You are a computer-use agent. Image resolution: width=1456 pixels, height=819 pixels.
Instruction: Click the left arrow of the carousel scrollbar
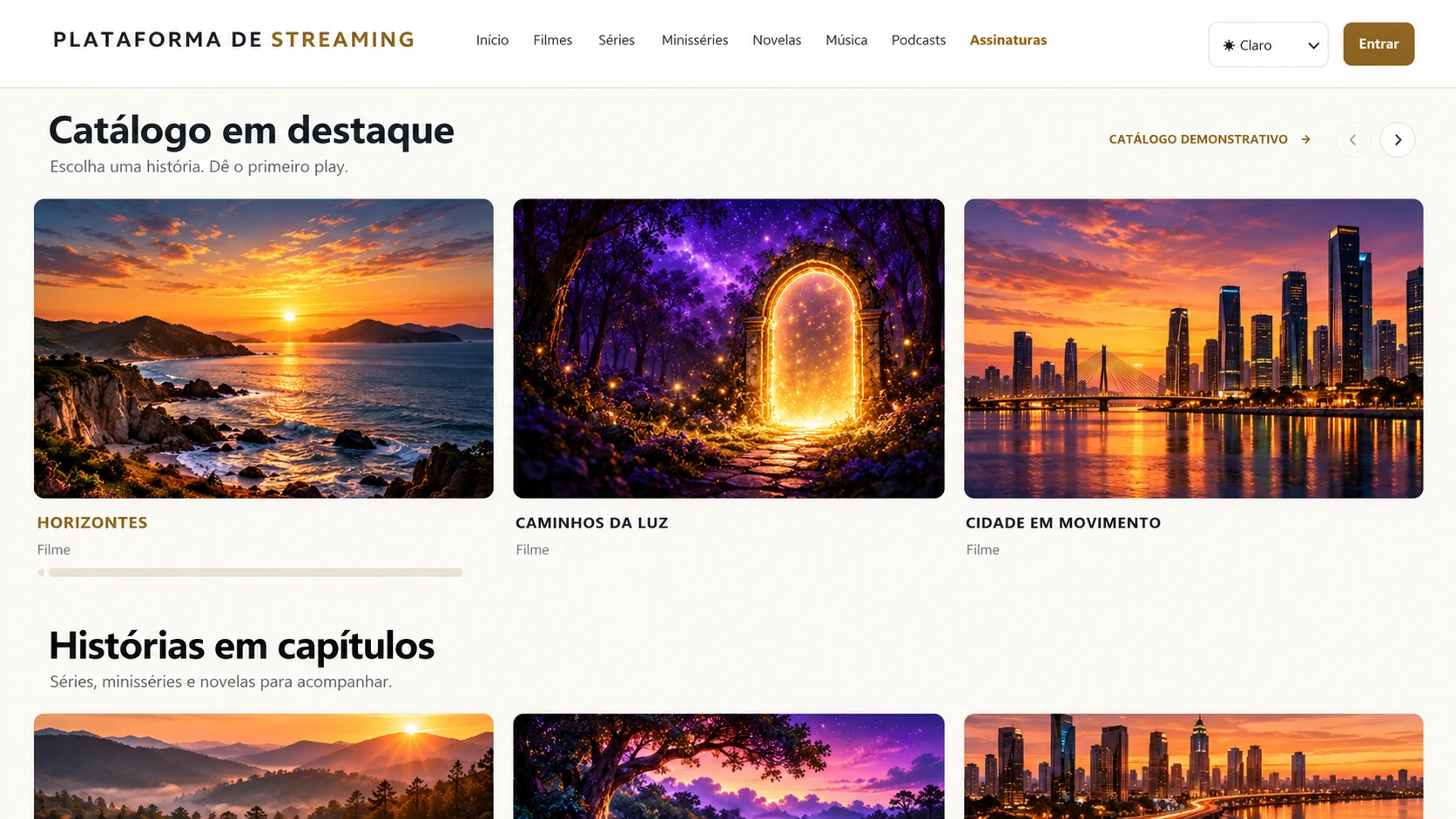[41, 573]
